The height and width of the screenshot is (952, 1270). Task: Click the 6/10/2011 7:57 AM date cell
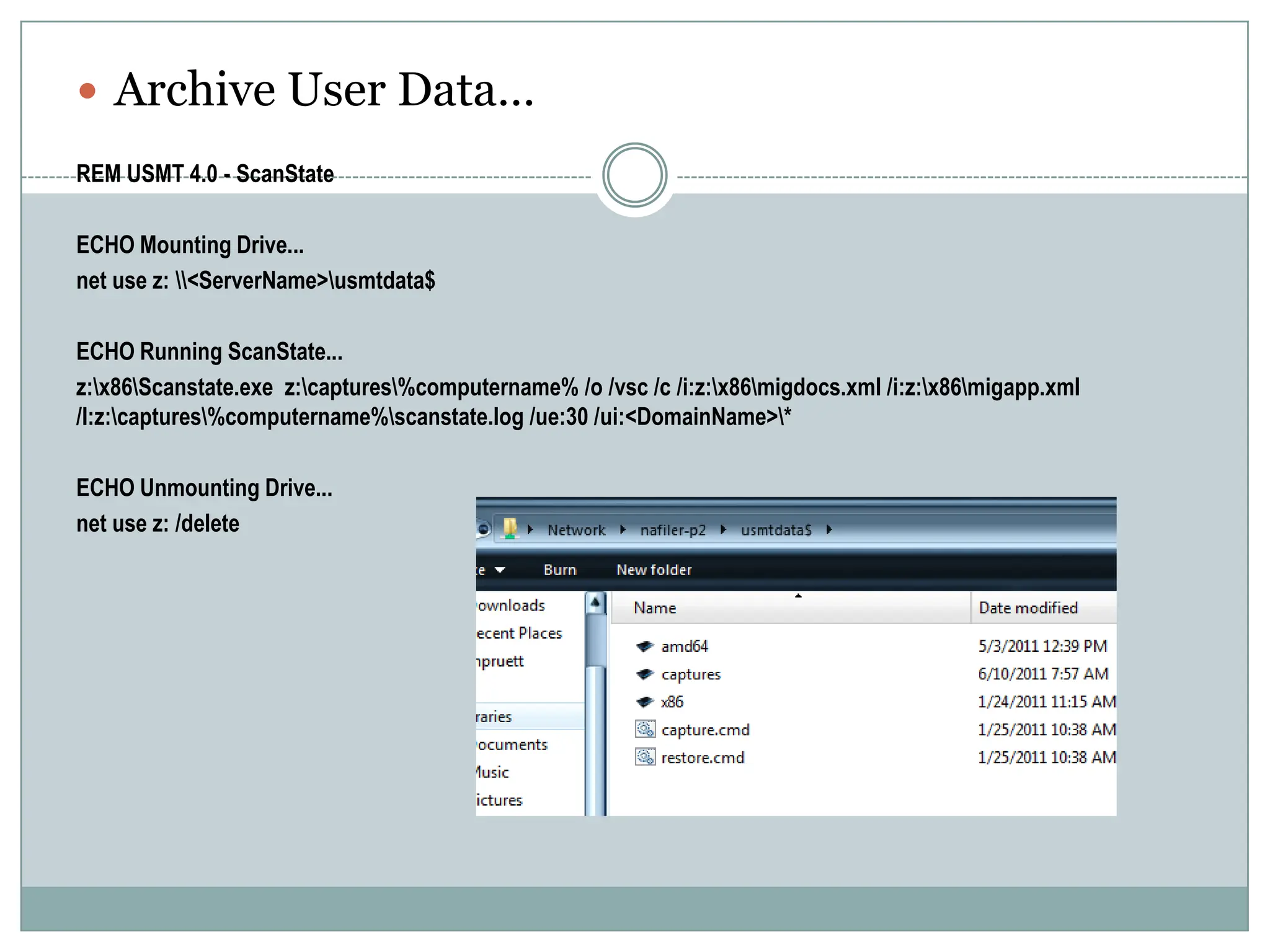1043,674
